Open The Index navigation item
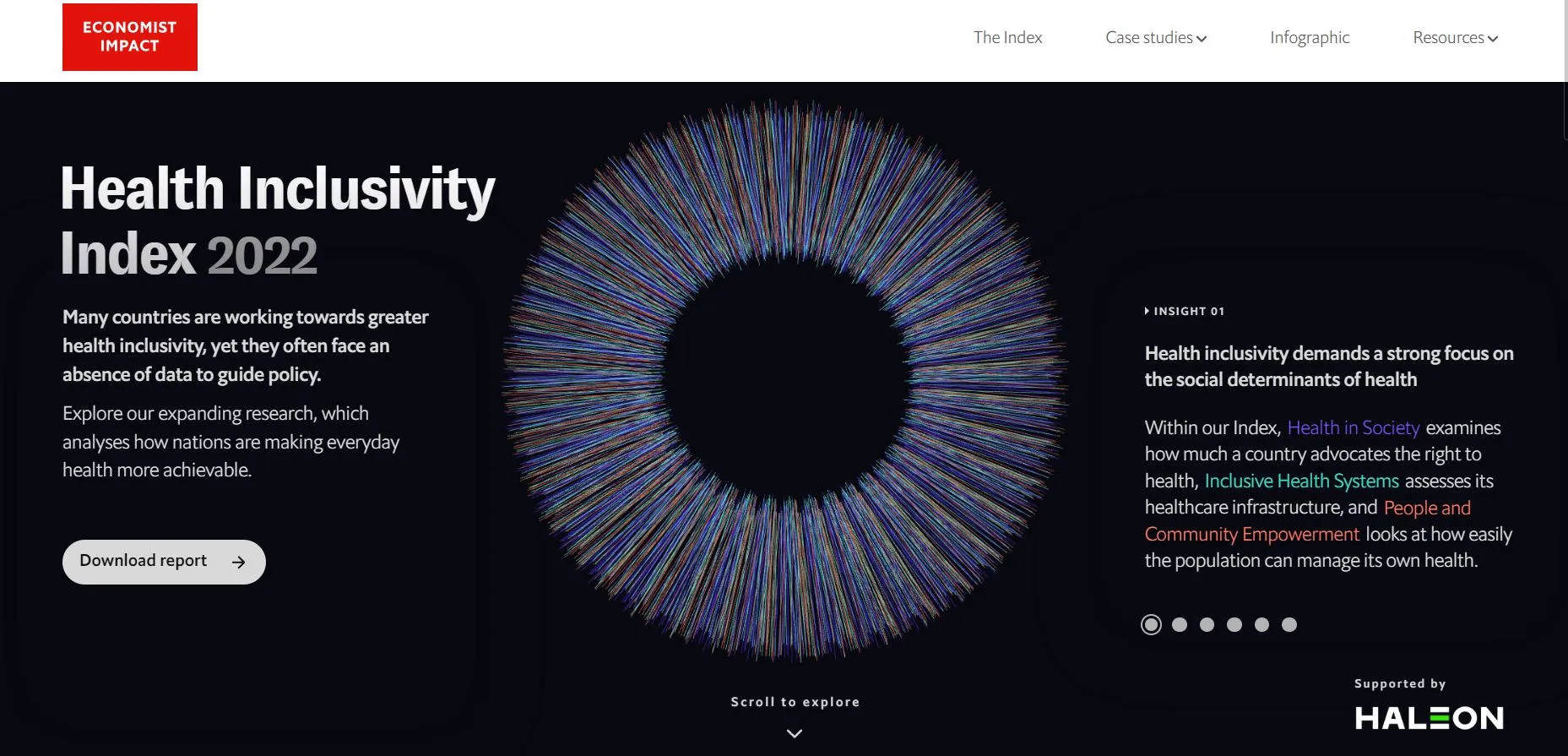Screen dimensions: 1568x756 (1007, 38)
